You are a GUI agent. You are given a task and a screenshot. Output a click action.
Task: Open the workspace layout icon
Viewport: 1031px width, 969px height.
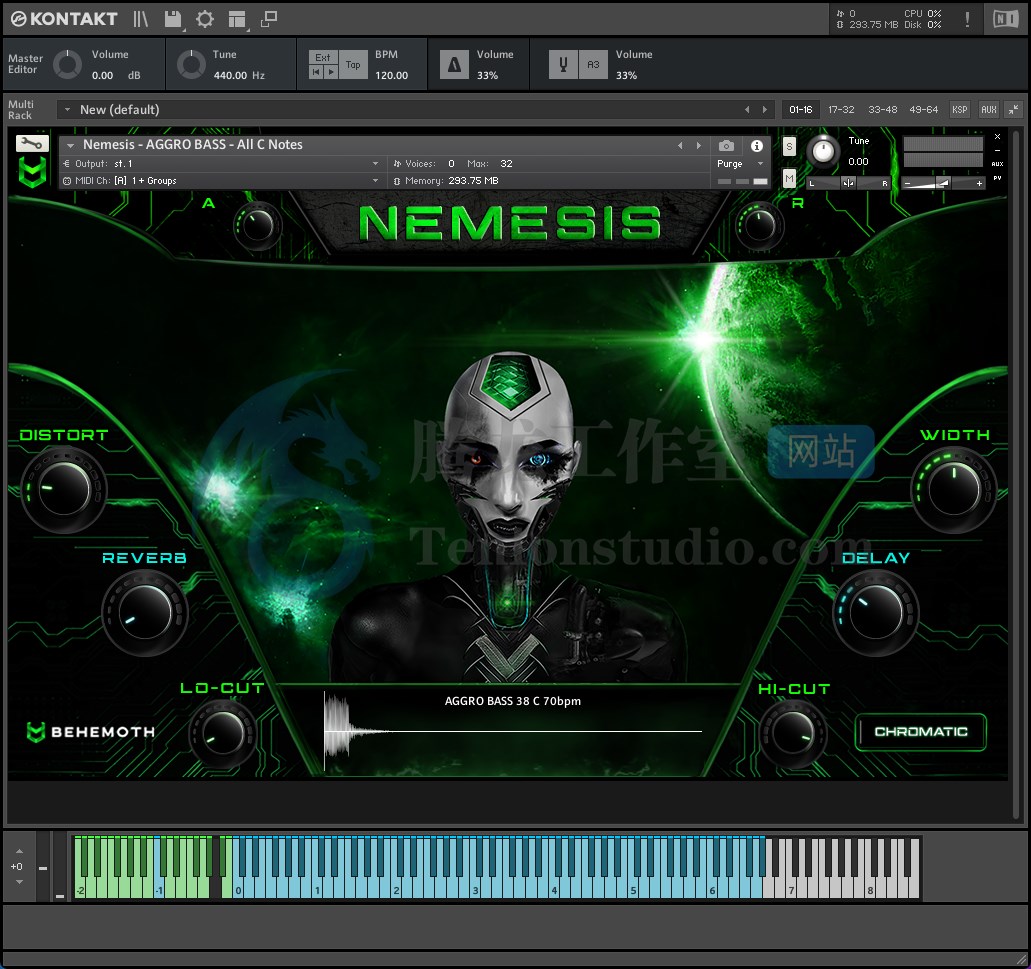[x=236, y=20]
